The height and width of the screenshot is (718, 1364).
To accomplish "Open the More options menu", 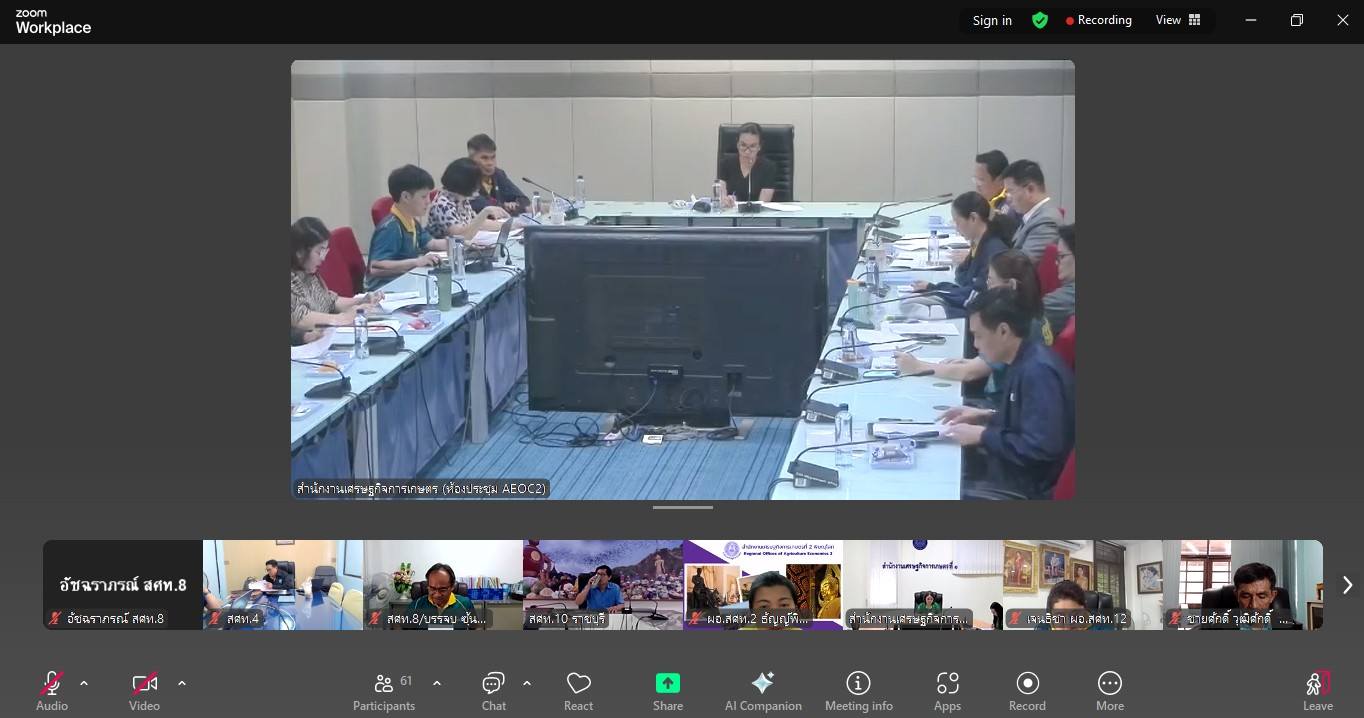I will 1109,691.
